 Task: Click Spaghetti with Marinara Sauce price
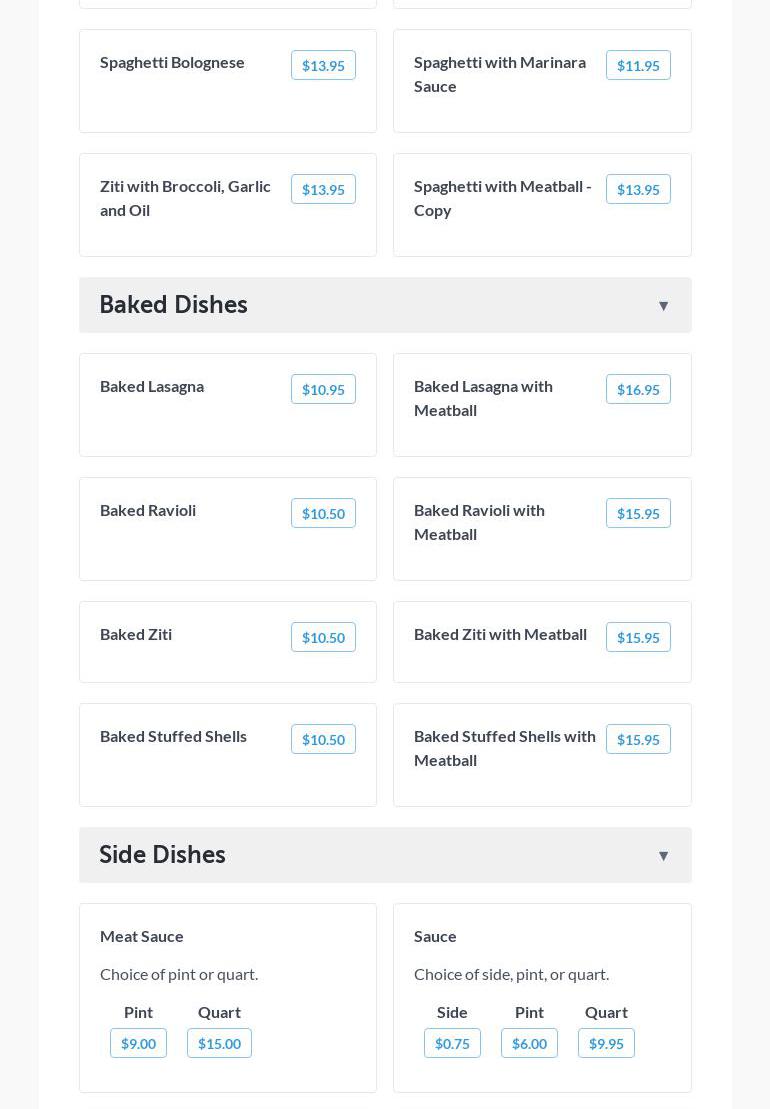pos(638,66)
